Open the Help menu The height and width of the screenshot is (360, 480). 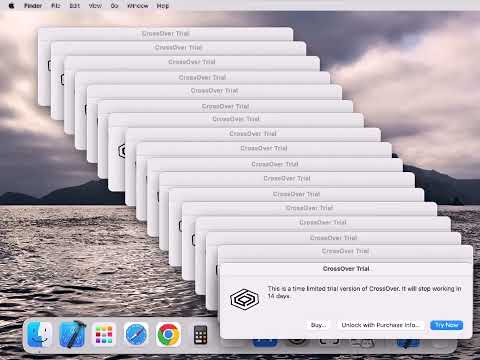tap(163, 6)
